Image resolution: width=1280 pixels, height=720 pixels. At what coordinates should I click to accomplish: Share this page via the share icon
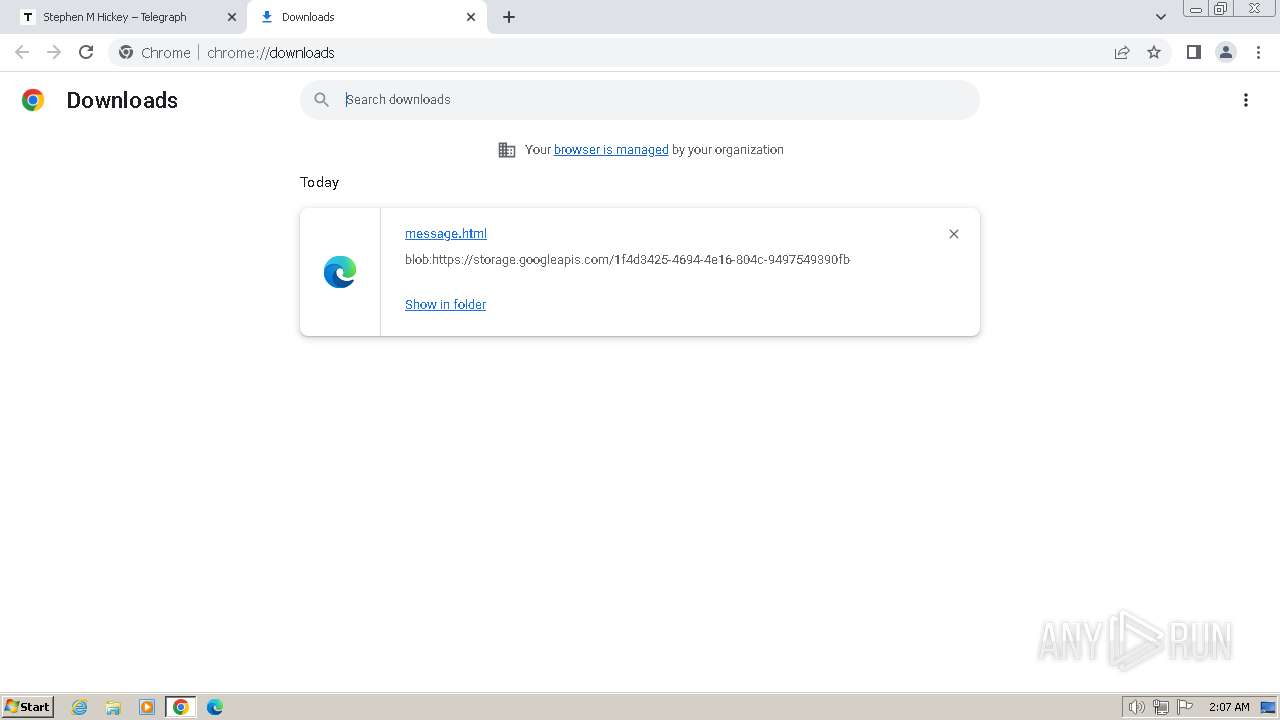[x=1122, y=52]
